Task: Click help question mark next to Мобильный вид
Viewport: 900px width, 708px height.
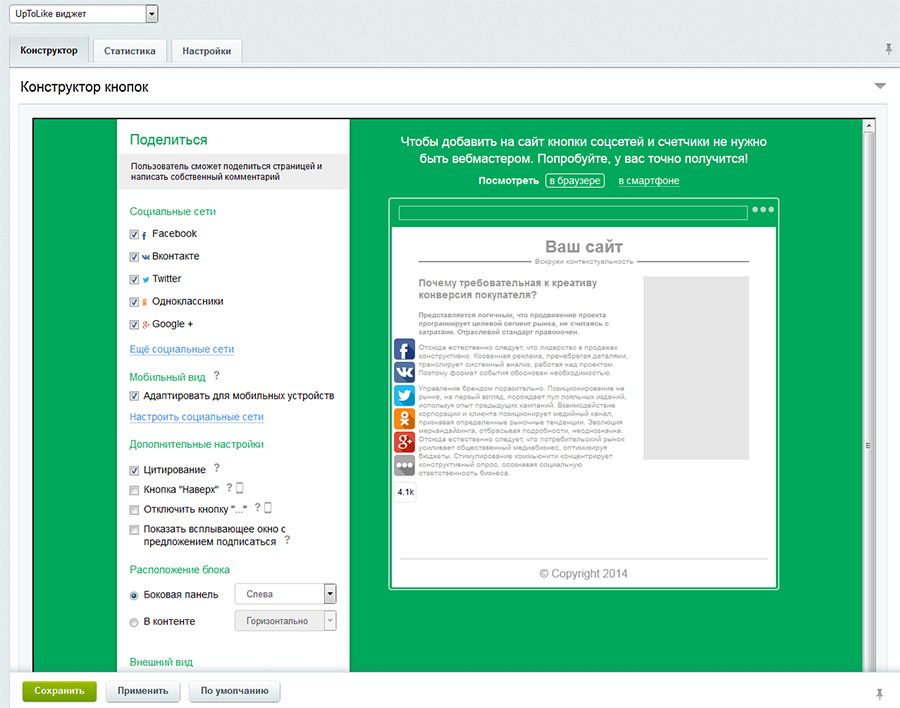Action: [x=217, y=376]
